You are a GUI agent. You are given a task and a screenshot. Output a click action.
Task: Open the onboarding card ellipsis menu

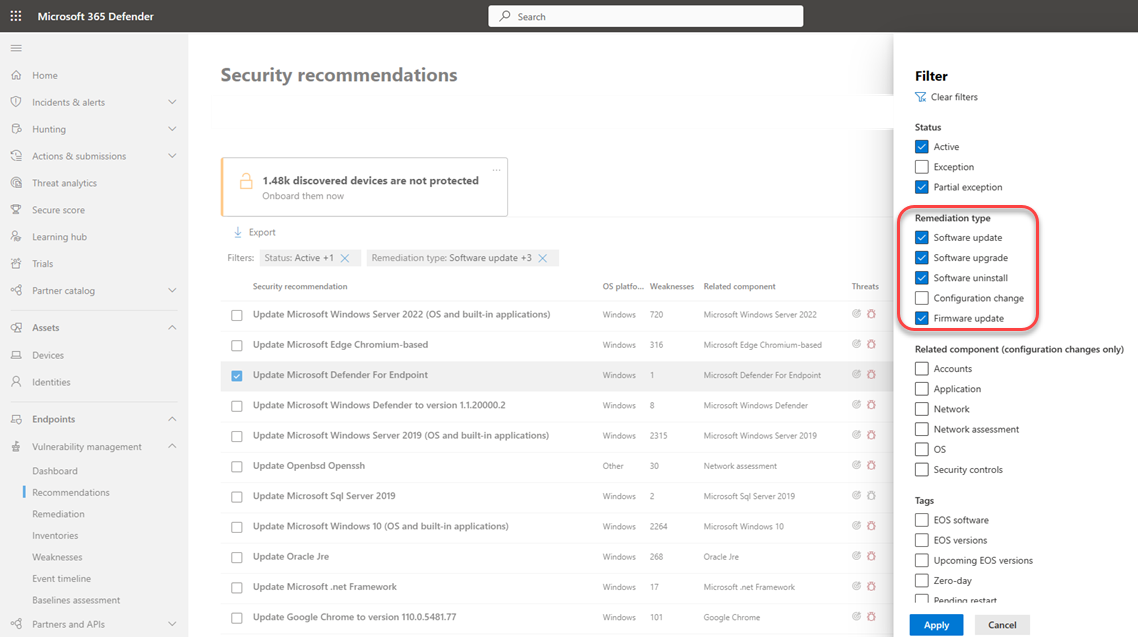click(x=497, y=169)
